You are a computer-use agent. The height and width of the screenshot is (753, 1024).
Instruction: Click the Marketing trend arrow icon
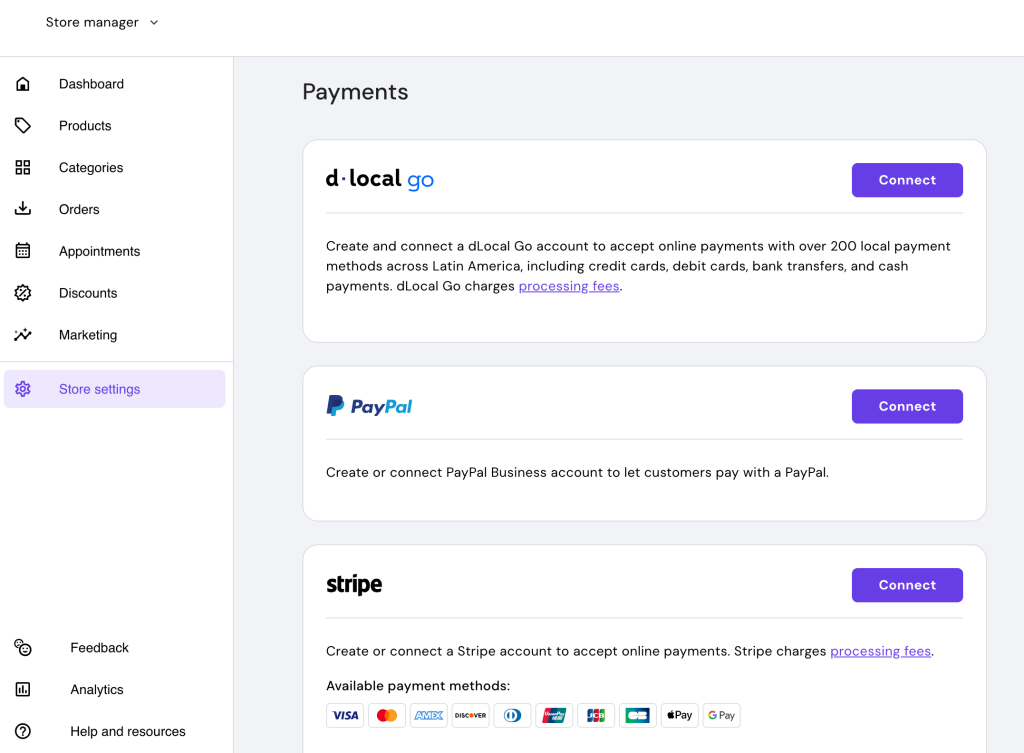pyautogui.click(x=22, y=334)
